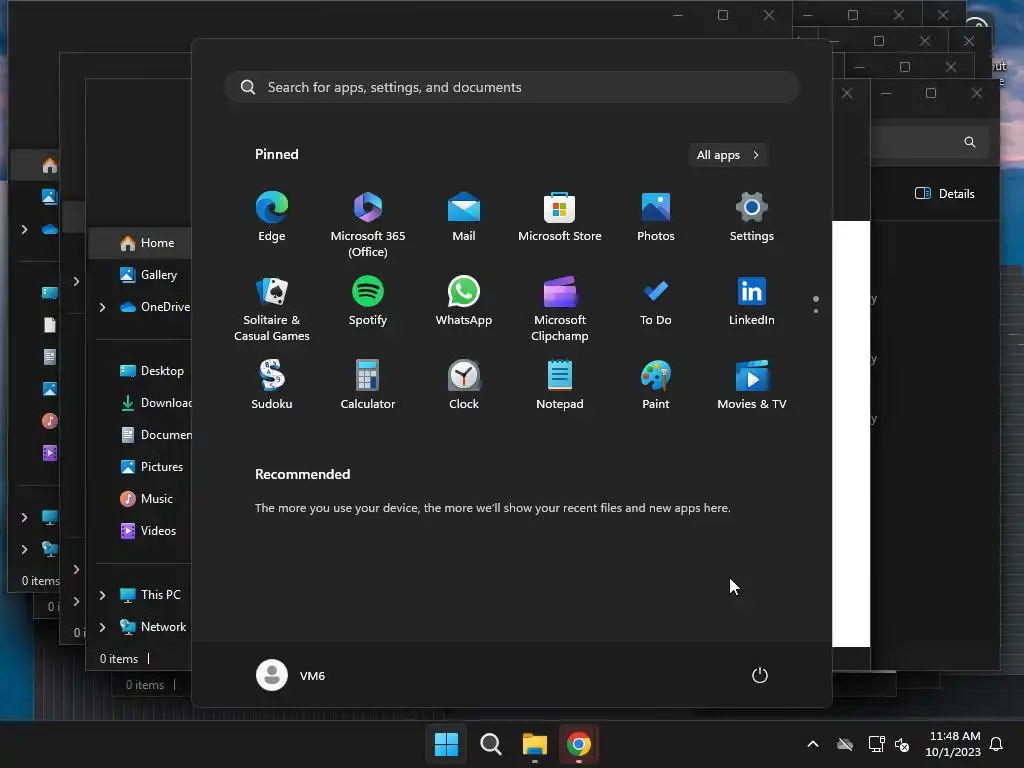The image size is (1024, 768).
Task: Open Calculator
Action: click(368, 385)
